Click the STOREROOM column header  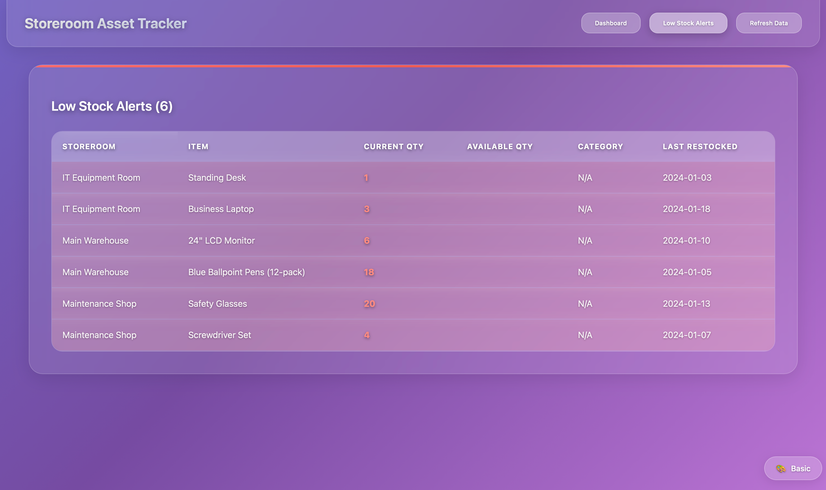point(89,146)
